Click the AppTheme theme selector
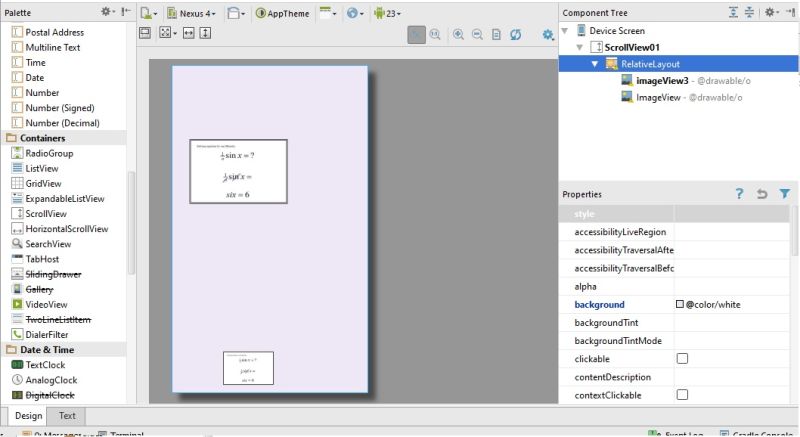The height and width of the screenshot is (437, 800). click(x=282, y=13)
